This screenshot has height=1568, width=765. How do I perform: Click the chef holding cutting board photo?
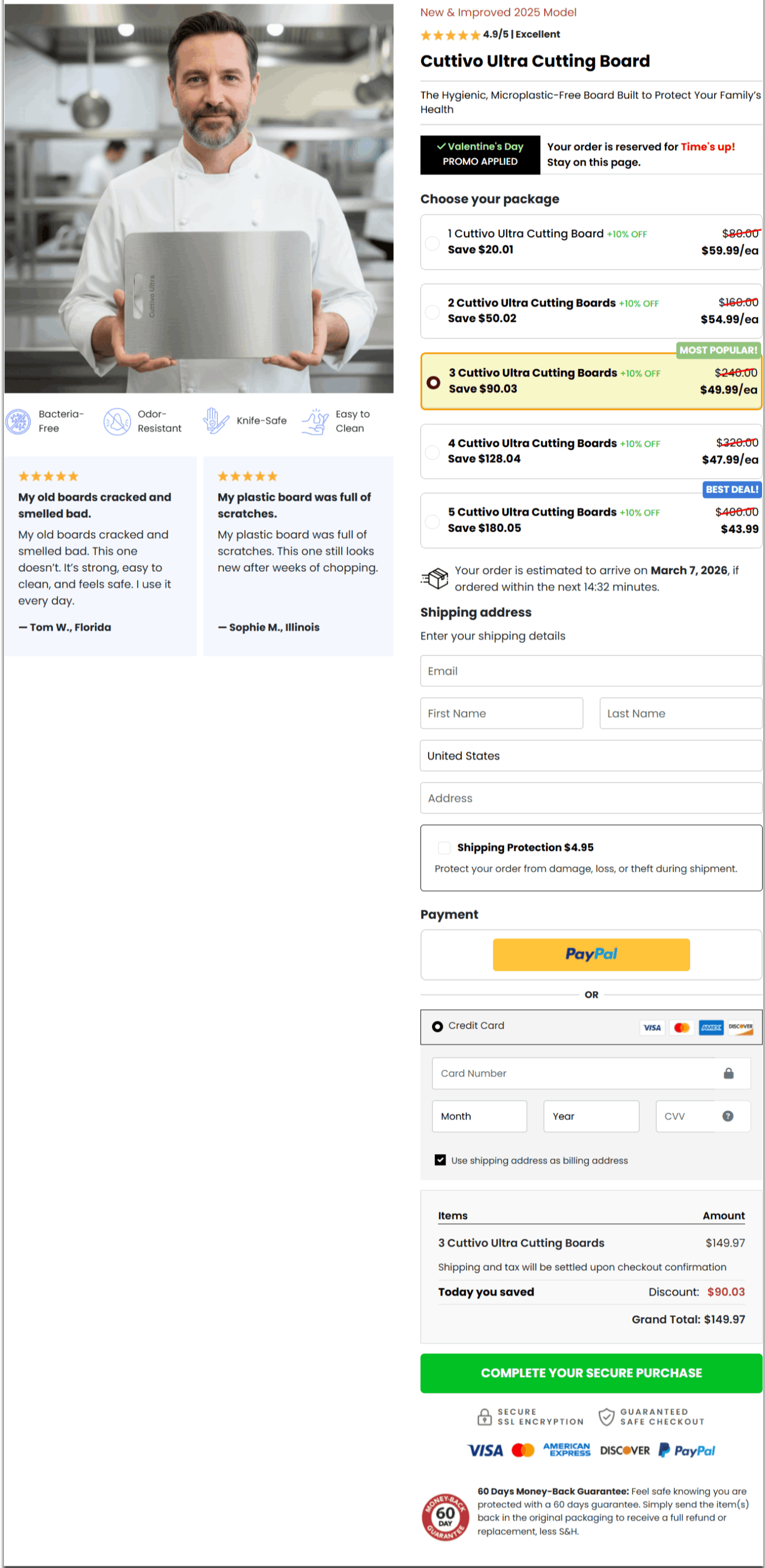click(199, 199)
